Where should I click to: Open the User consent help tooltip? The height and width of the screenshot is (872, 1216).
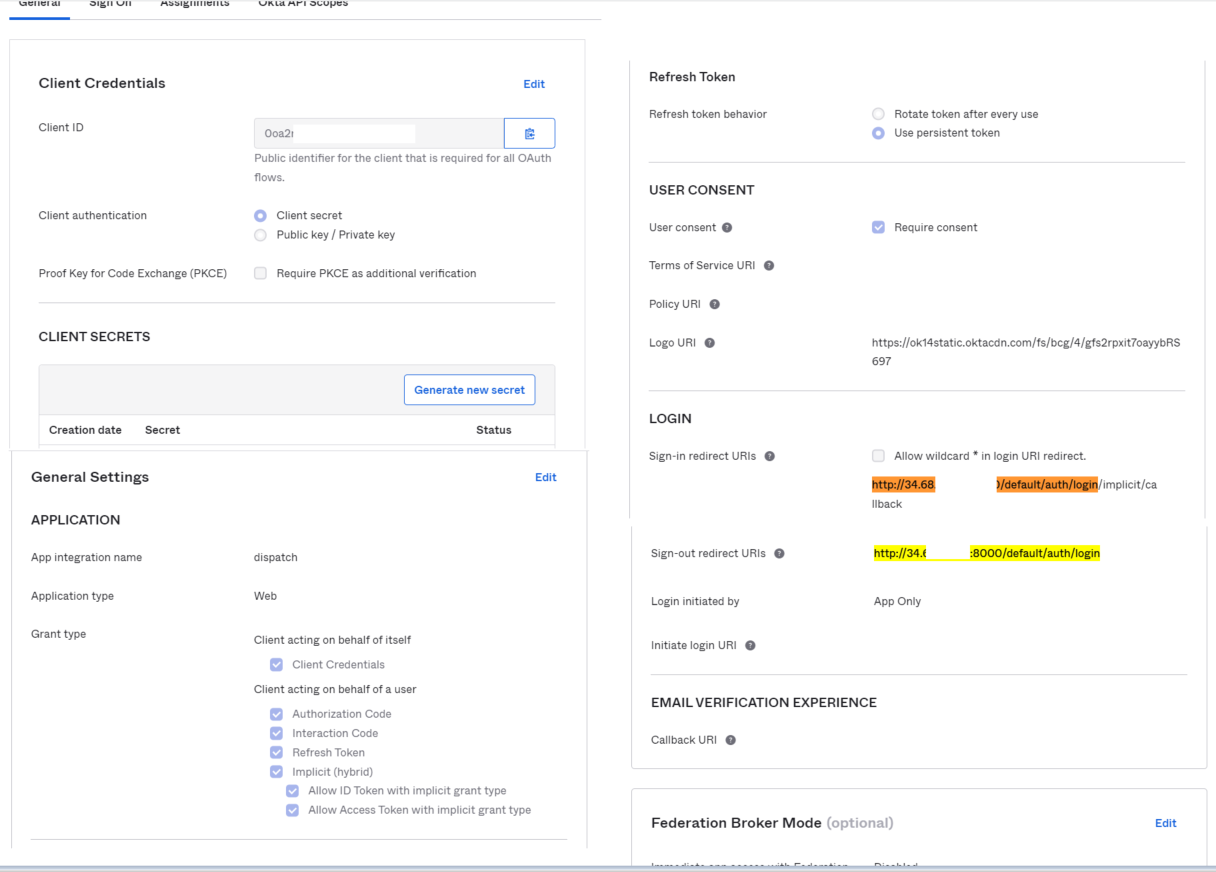[727, 227]
